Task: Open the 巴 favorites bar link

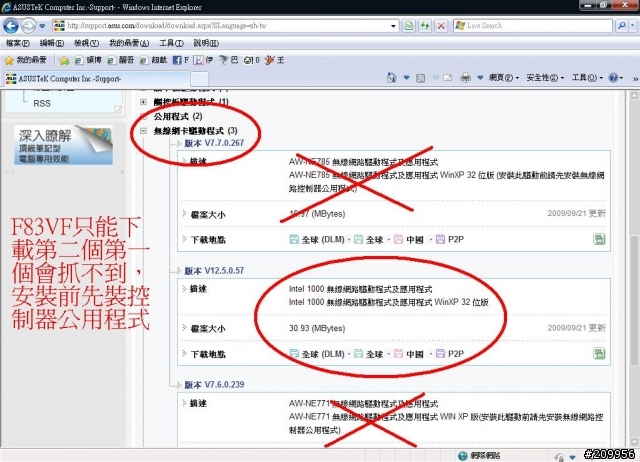Action: 229,60
